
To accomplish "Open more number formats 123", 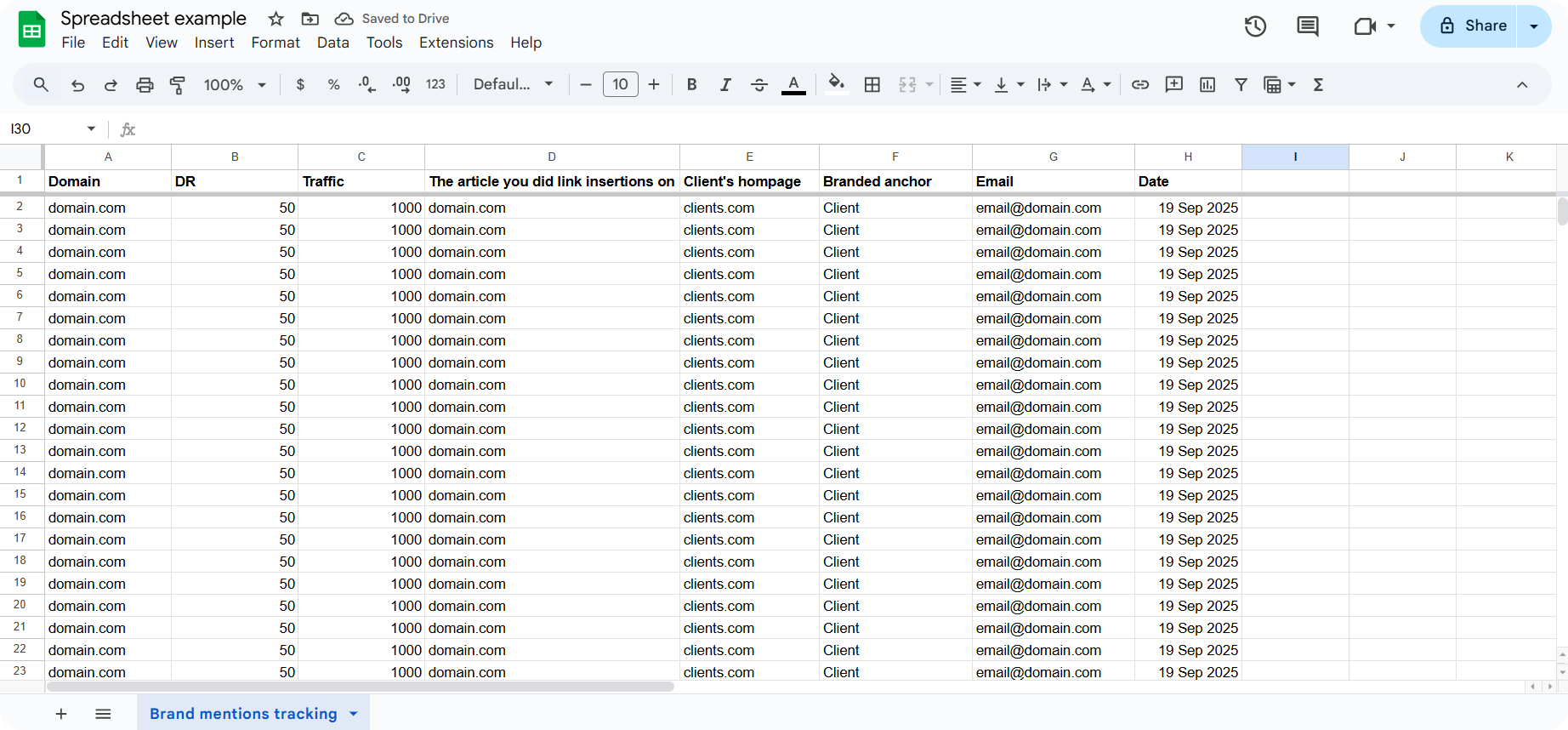I will coord(435,84).
